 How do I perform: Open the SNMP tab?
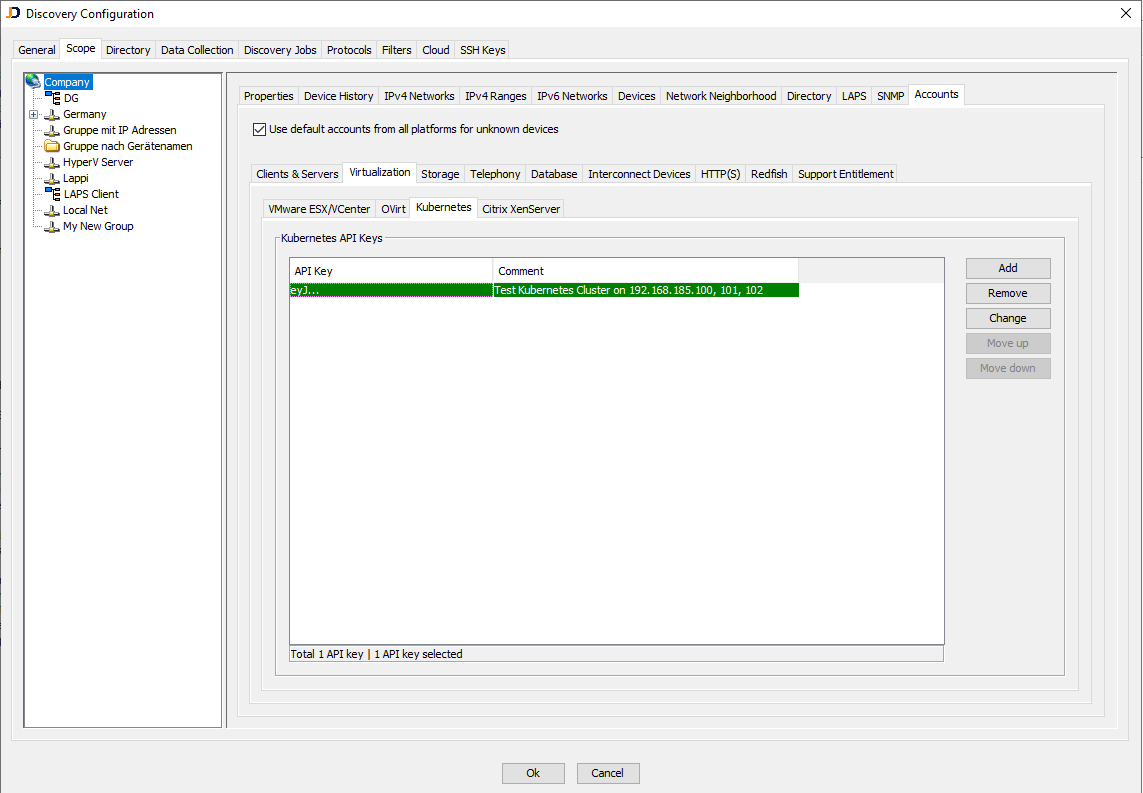(889, 95)
